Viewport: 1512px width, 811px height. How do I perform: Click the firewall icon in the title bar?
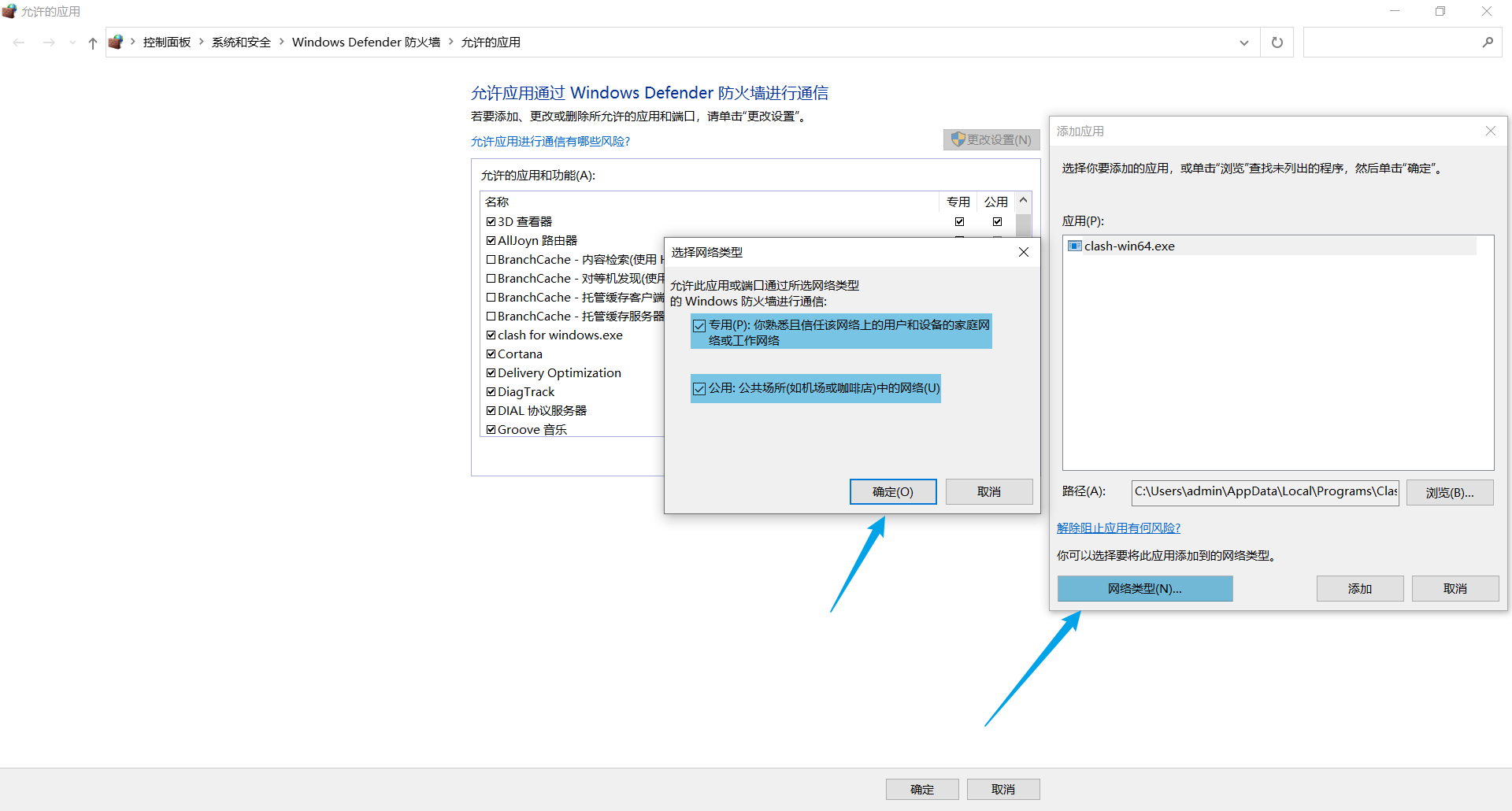click(9, 11)
